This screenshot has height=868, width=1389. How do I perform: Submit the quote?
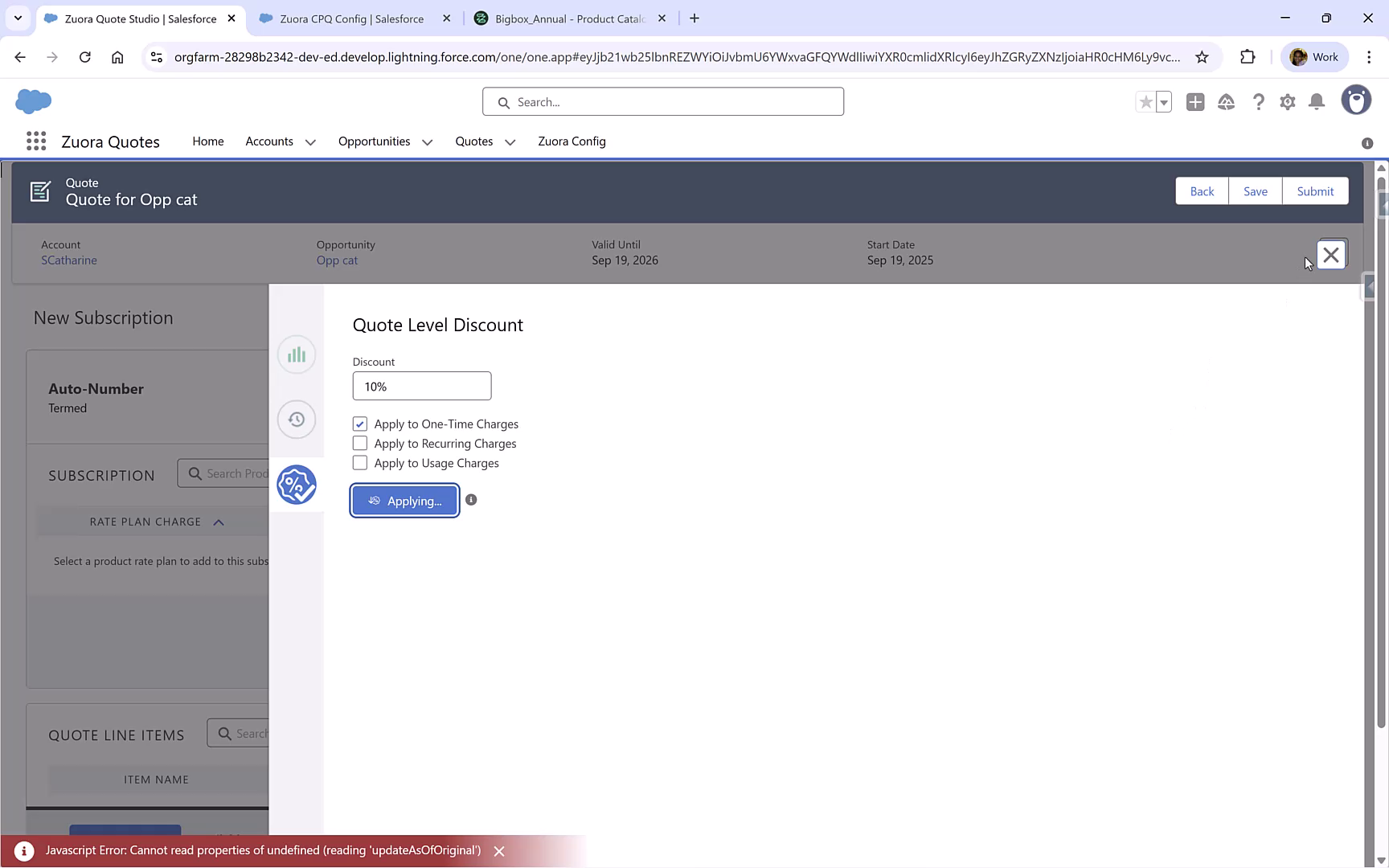pyautogui.click(x=1315, y=190)
